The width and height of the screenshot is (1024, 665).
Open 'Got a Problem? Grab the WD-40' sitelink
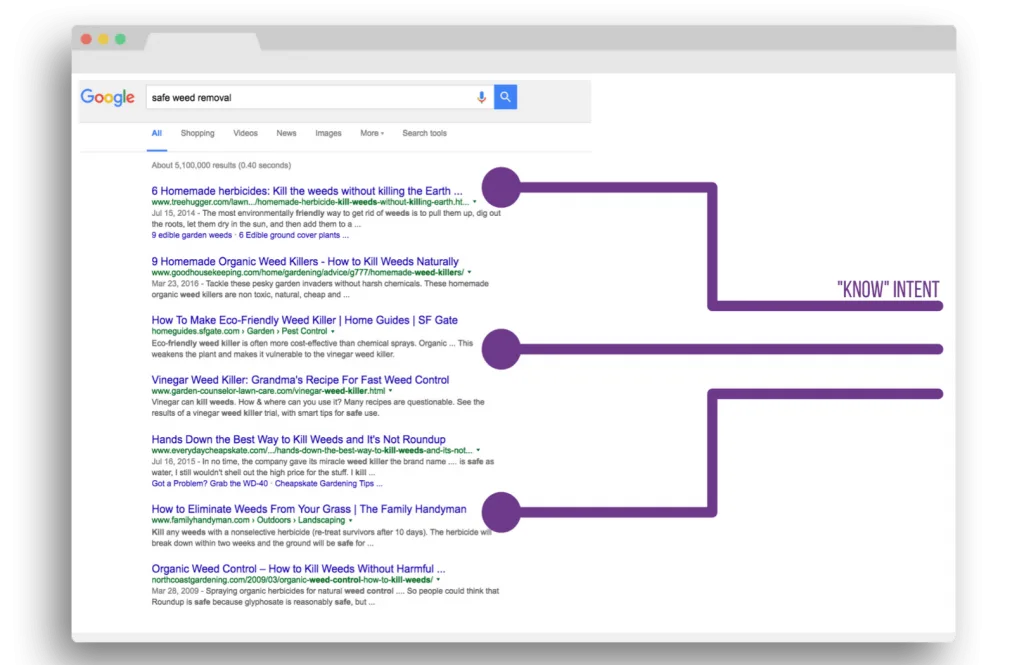pos(210,484)
